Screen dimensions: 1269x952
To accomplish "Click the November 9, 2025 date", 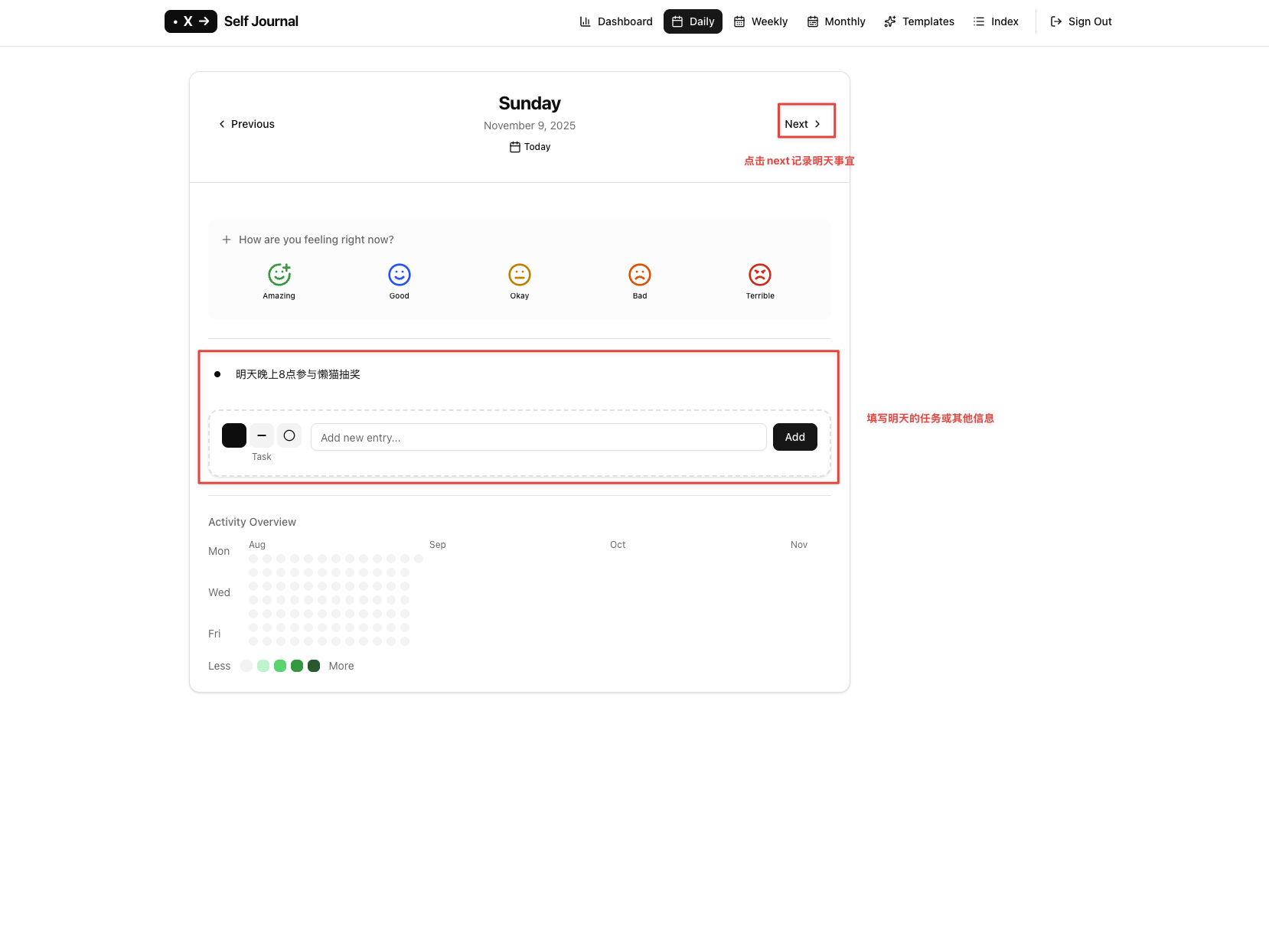I will pyautogui.click(x=530, y=126).
